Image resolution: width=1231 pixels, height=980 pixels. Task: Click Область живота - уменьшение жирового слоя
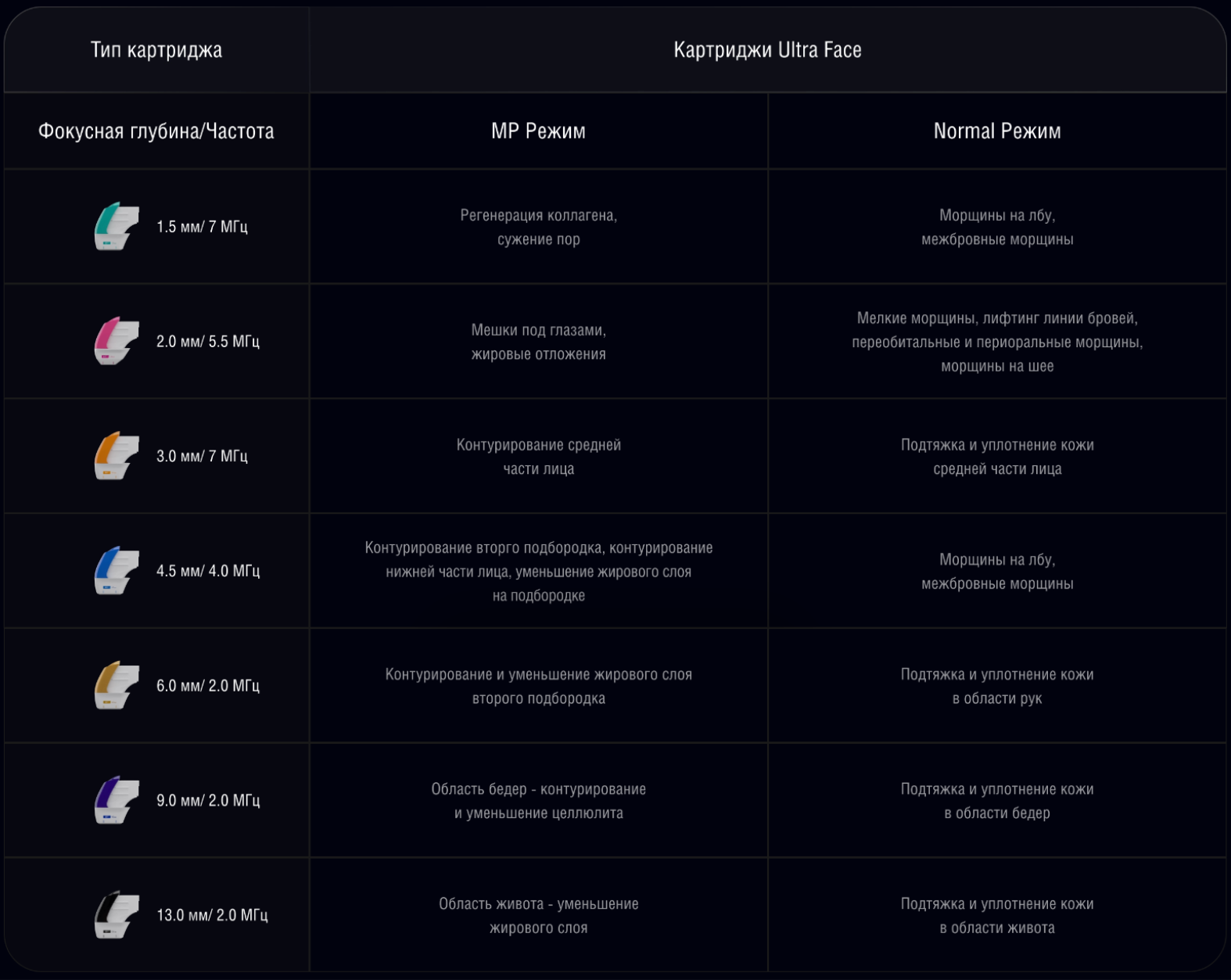pyautogui.click(x=538, y=915)
